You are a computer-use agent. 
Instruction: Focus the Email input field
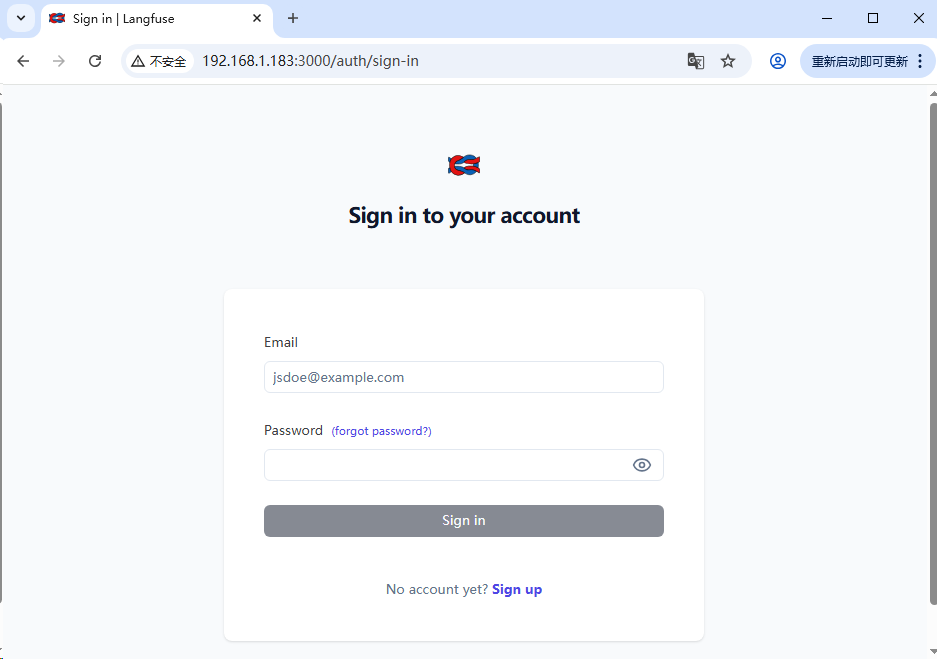pos(463,377)
